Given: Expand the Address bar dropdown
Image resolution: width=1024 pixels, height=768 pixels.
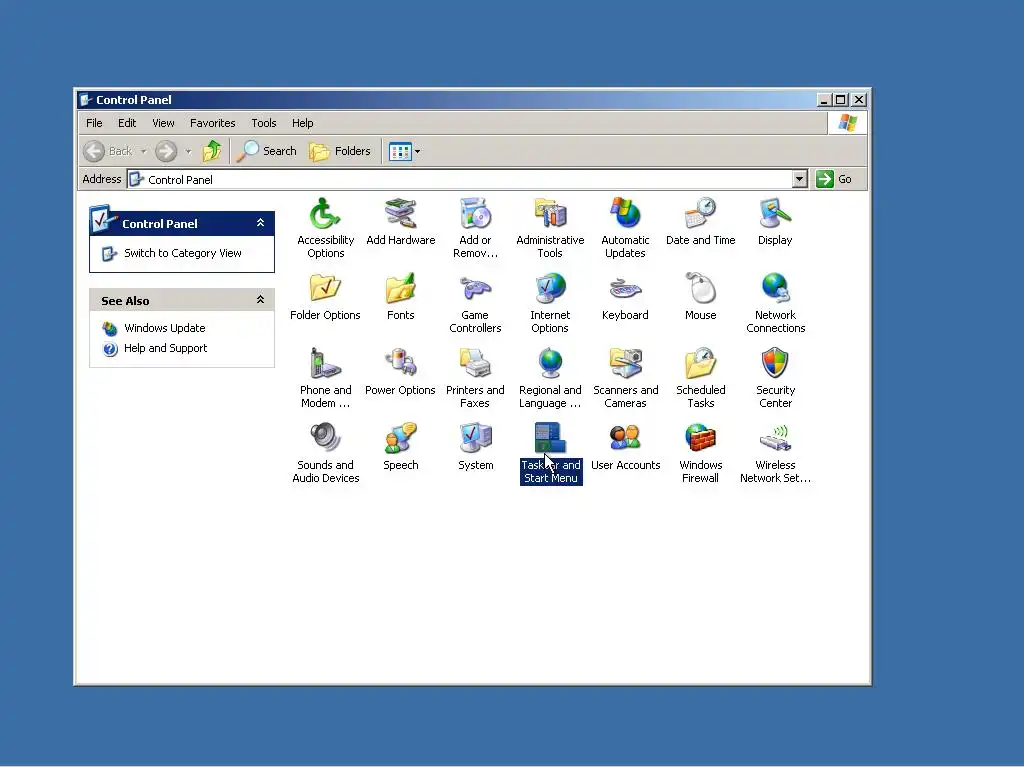Looking at the screenshot, I should click(799, 179).
